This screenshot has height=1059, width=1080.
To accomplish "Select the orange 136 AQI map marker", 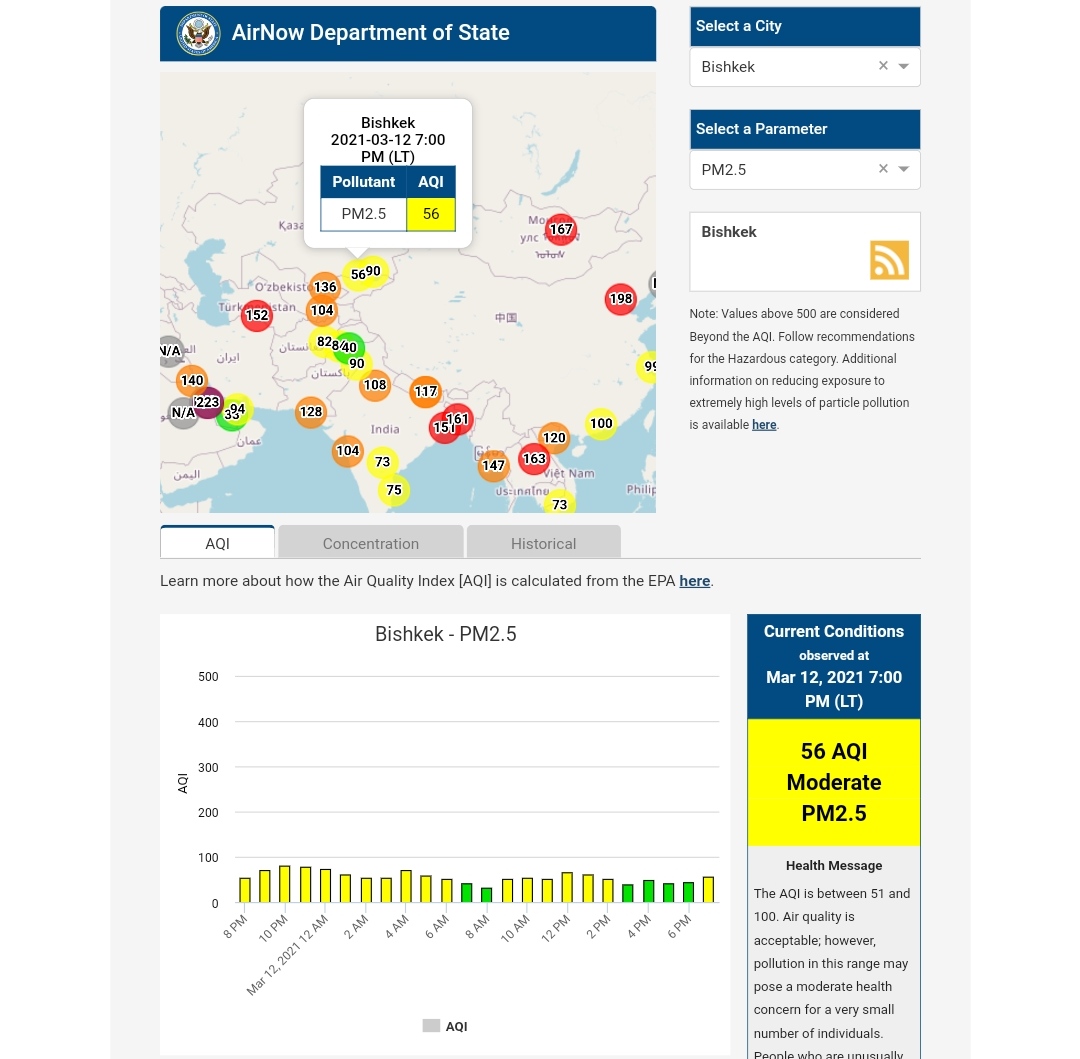I will pos(324,288).
